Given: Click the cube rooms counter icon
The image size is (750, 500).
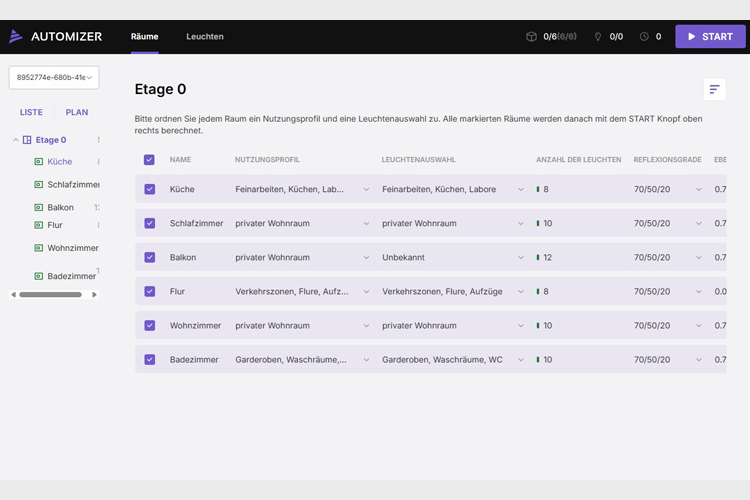Looking at the screenshot, I should (x=531, y=37).
